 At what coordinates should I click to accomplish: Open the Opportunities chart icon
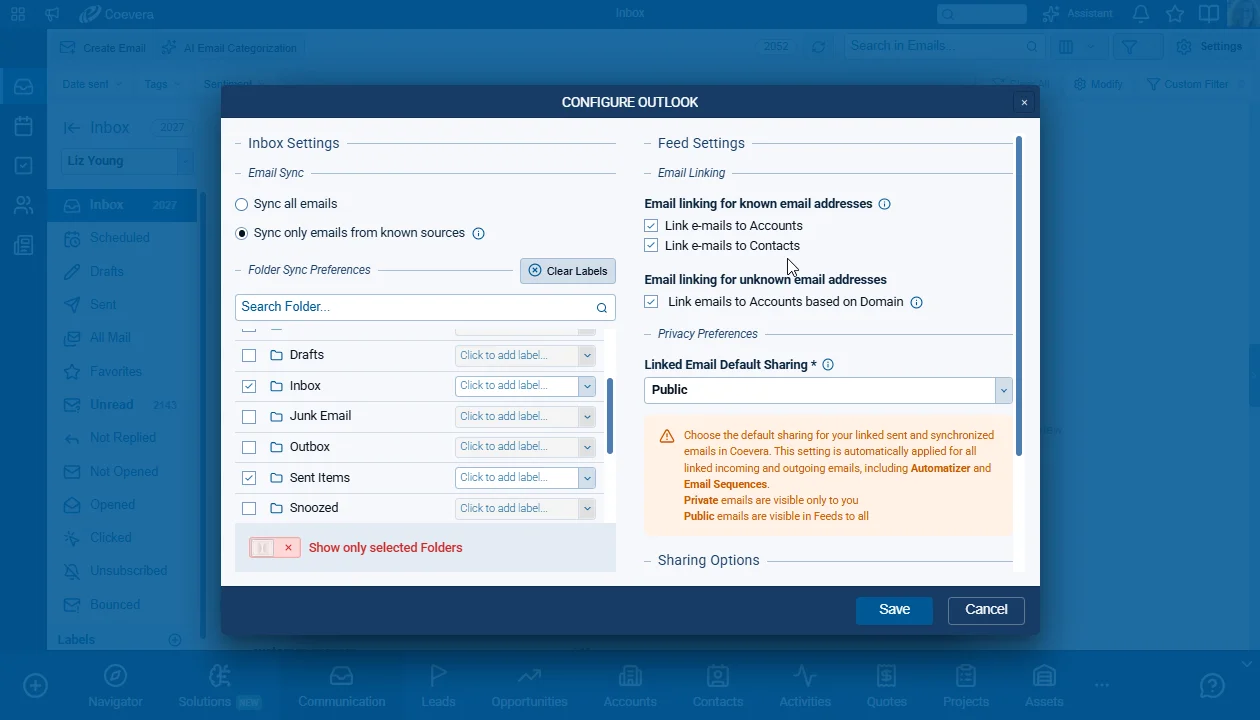pos(529,676)
